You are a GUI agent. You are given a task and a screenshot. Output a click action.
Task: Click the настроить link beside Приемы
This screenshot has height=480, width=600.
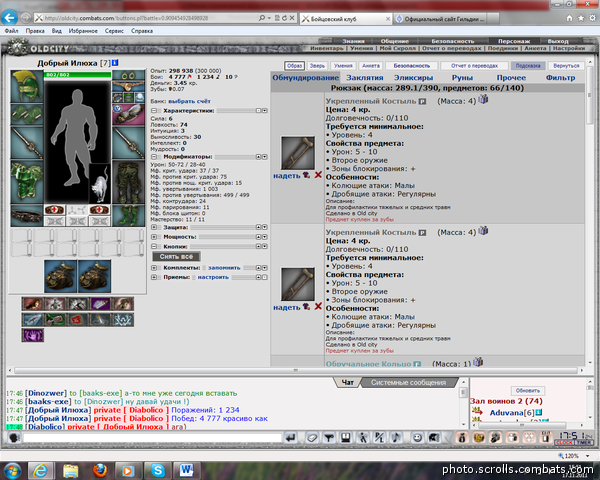(x=213, y=277)
